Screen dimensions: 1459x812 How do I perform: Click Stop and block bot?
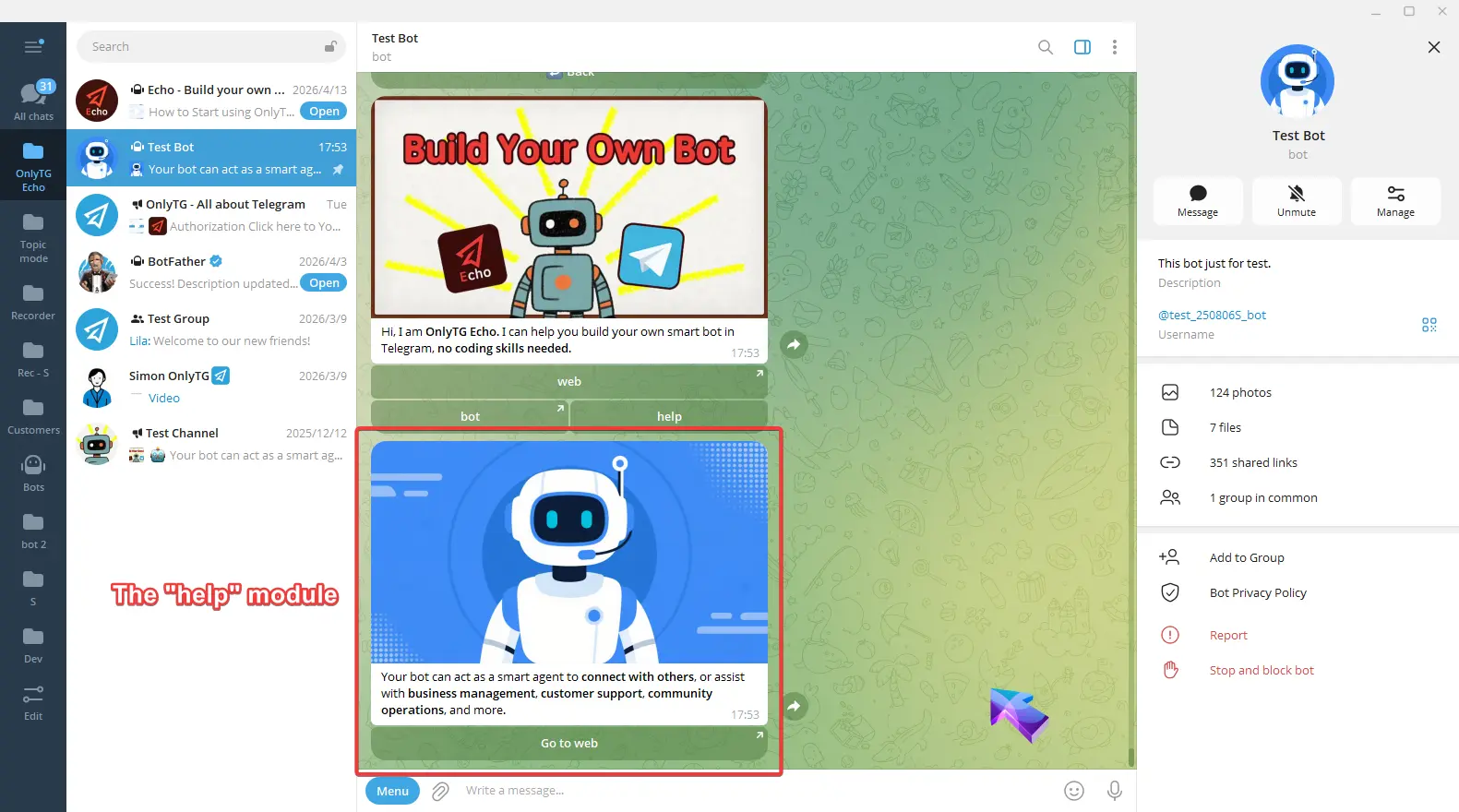pos(1261,671)
